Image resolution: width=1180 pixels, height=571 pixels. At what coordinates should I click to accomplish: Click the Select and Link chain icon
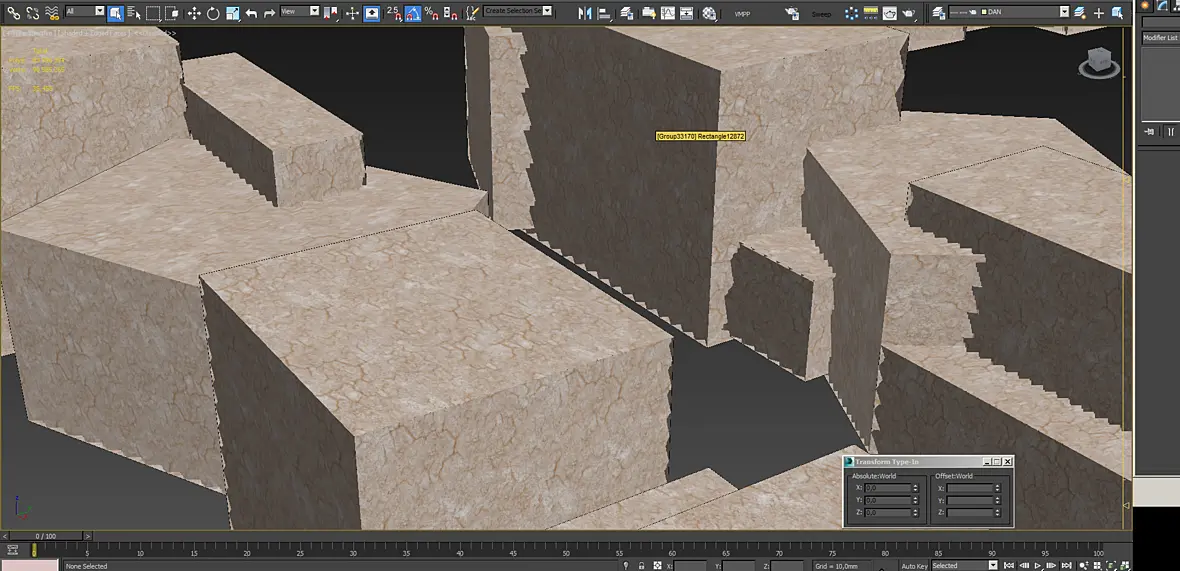[x=13, y=12]
